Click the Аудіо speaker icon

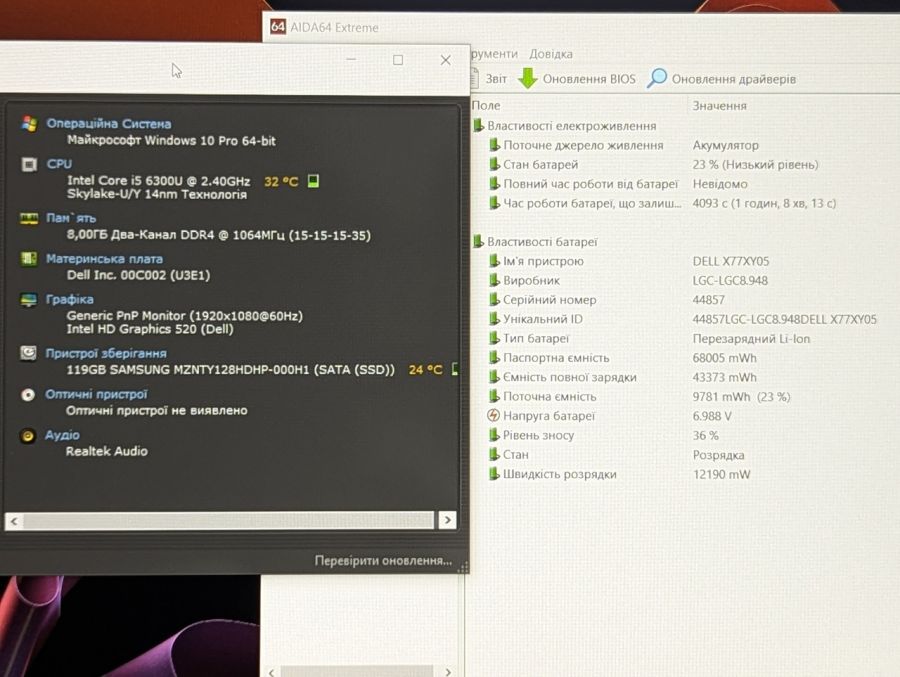pos(27,436)
